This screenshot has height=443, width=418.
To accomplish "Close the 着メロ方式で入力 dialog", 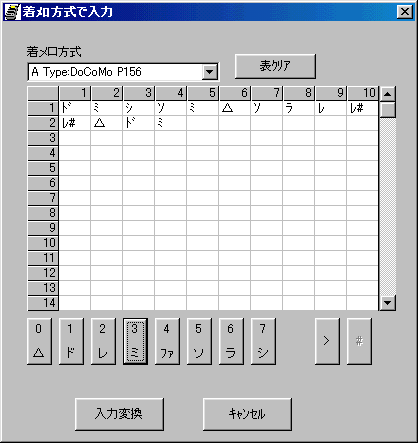I will [405, 12].
